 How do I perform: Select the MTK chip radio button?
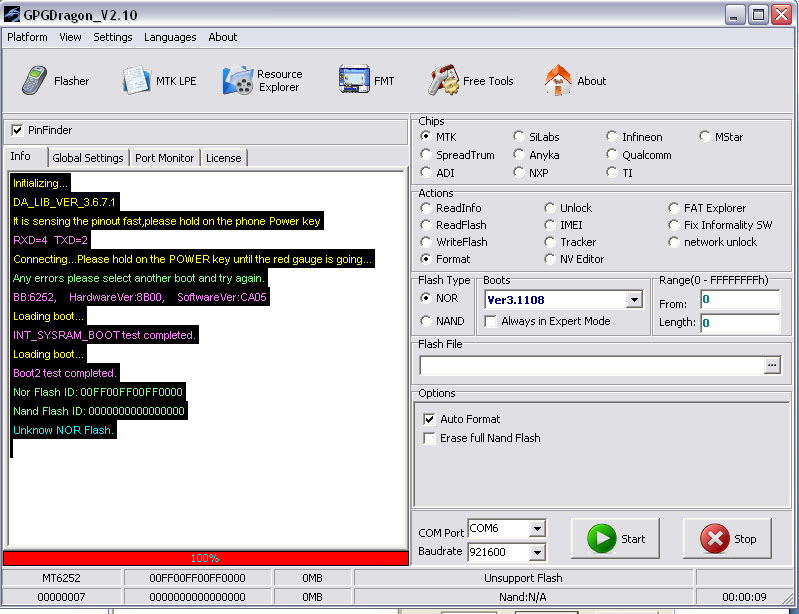click(x=425, y=137)
